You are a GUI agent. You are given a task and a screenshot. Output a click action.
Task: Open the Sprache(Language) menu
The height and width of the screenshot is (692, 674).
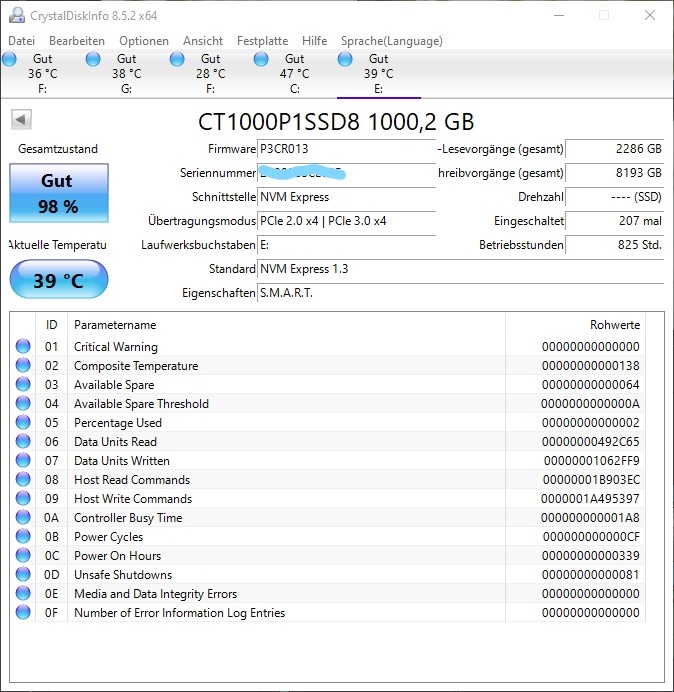[392, 41]
